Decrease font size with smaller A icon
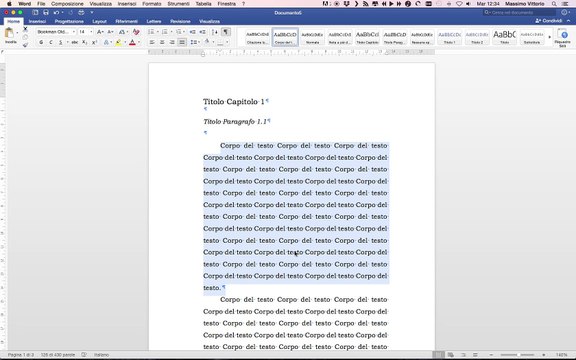 (x=110, y=32)
